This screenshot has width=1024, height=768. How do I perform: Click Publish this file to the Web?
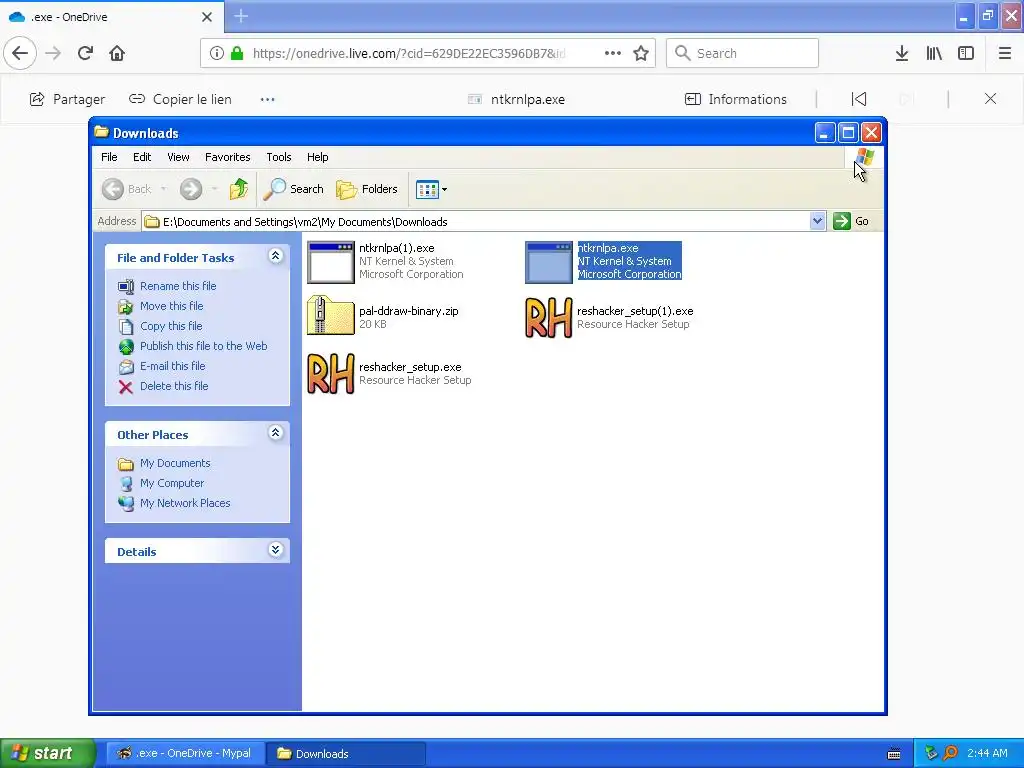point(203,346)
